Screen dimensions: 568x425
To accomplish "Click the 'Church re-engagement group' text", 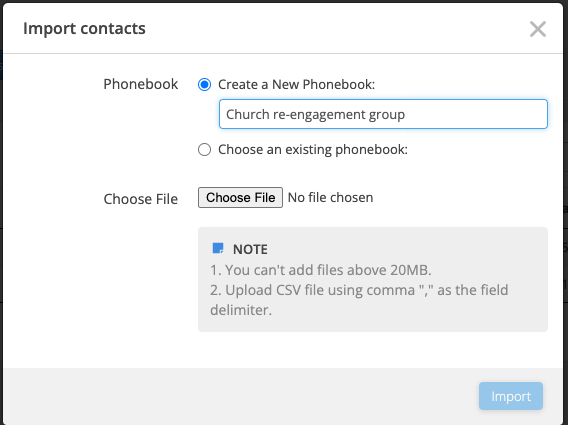I will [316, 114].
